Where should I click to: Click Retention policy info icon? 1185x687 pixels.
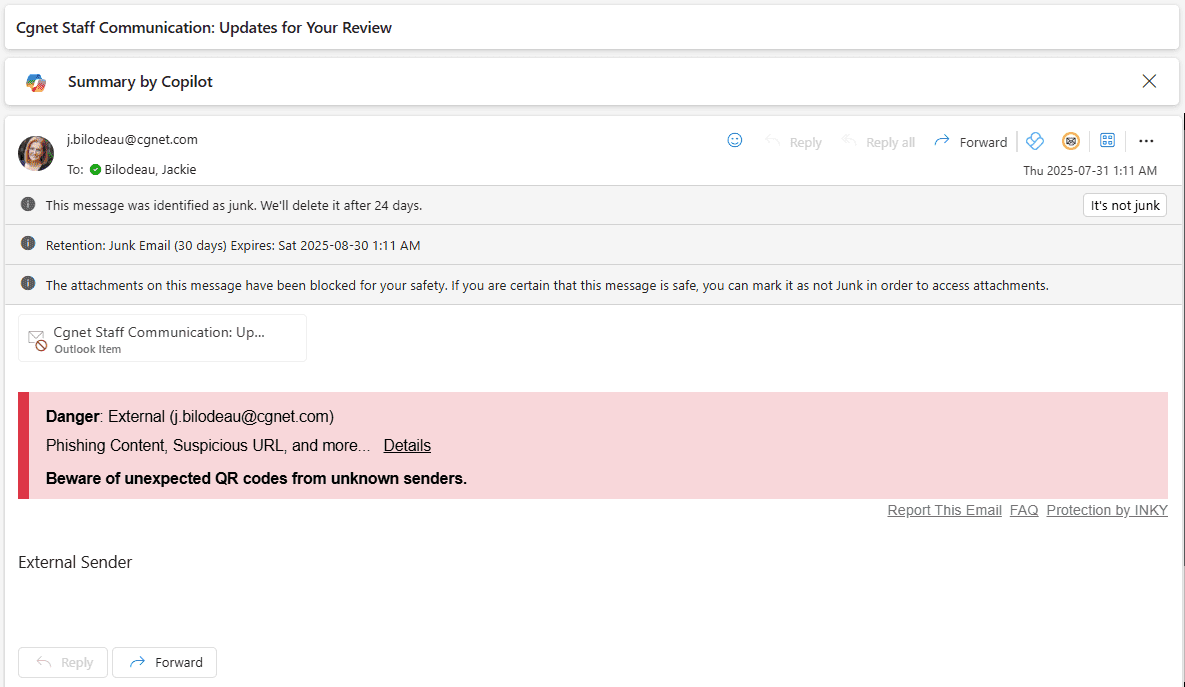(28, 243)
